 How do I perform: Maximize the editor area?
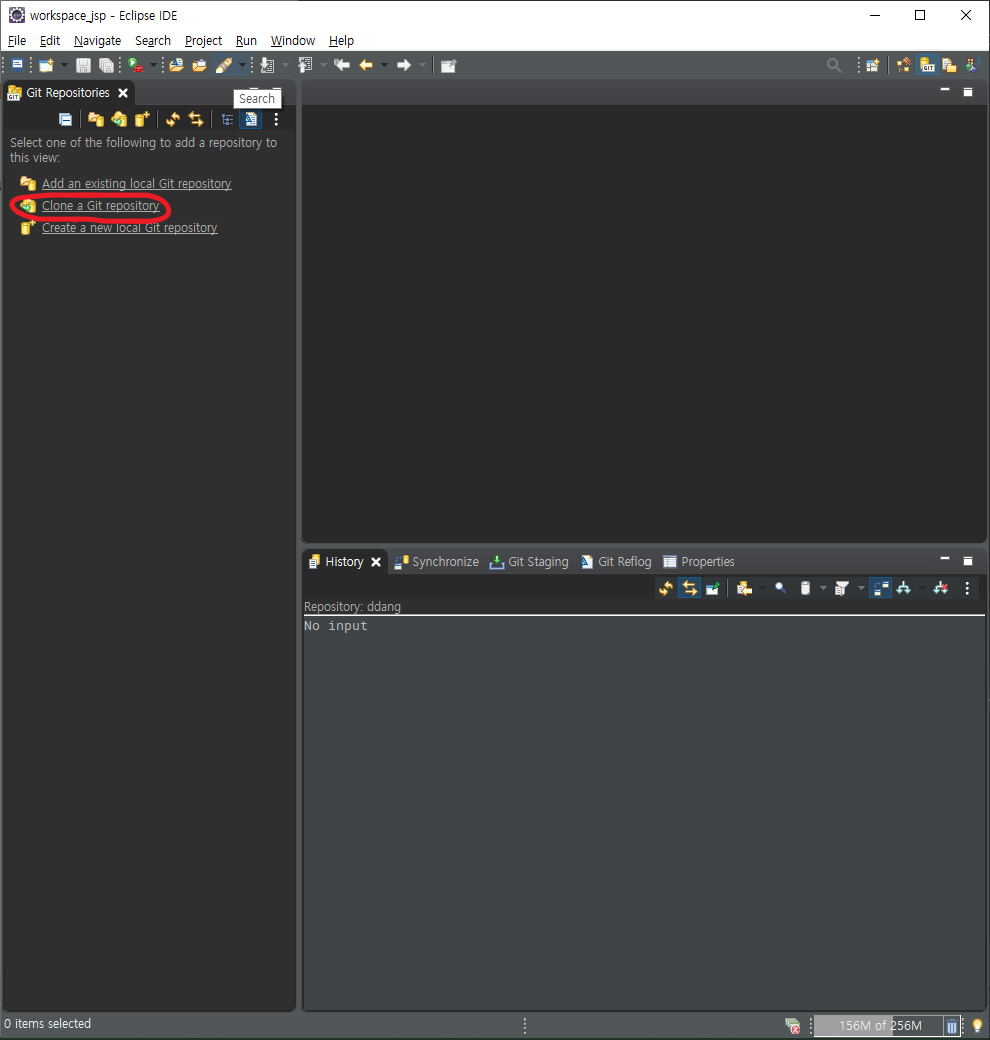pyautogui.click(x=967, y=92)
